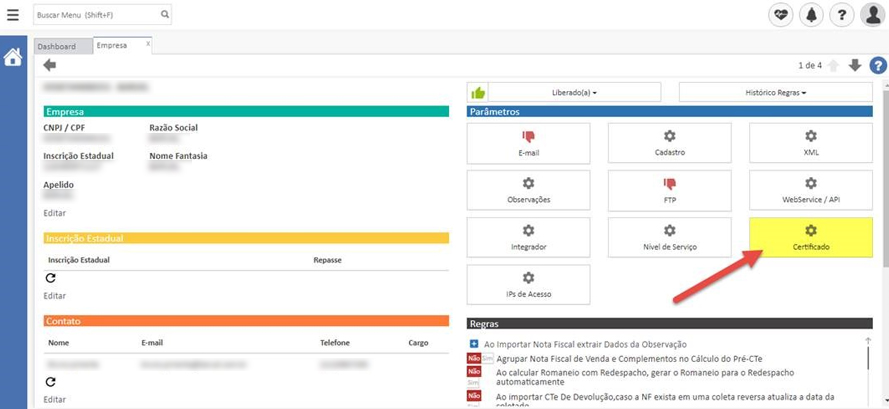
Task: Open the notifications bell
Action: coord(811,16)
